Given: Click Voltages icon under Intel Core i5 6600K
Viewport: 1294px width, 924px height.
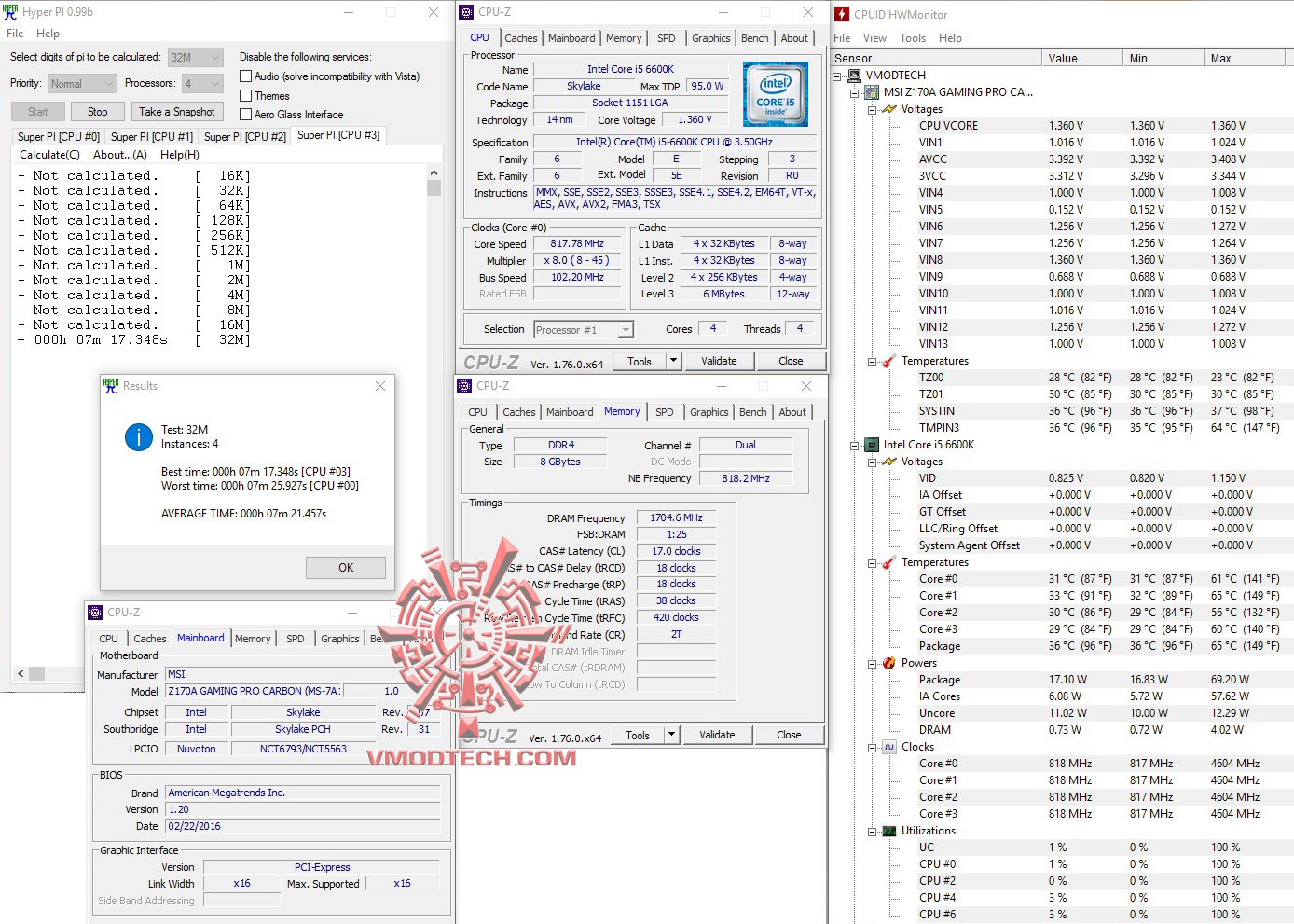Looking at the screenshot, I should click(x=889, y=462).
